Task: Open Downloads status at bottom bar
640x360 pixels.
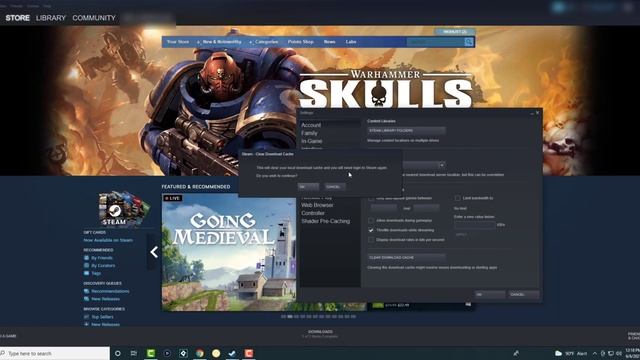Action: tap(320, 334)
